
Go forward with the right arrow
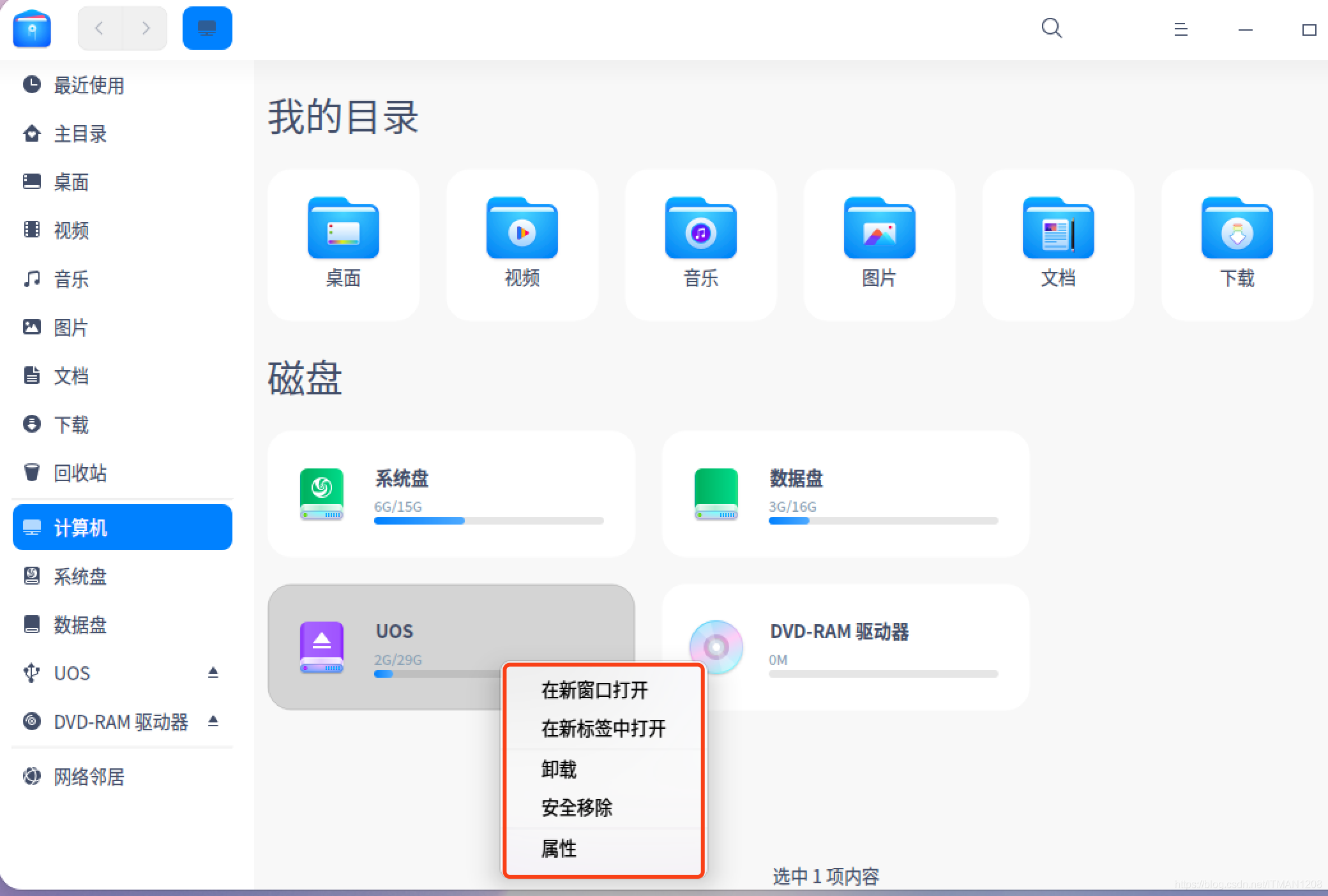[x=146, y=28]
